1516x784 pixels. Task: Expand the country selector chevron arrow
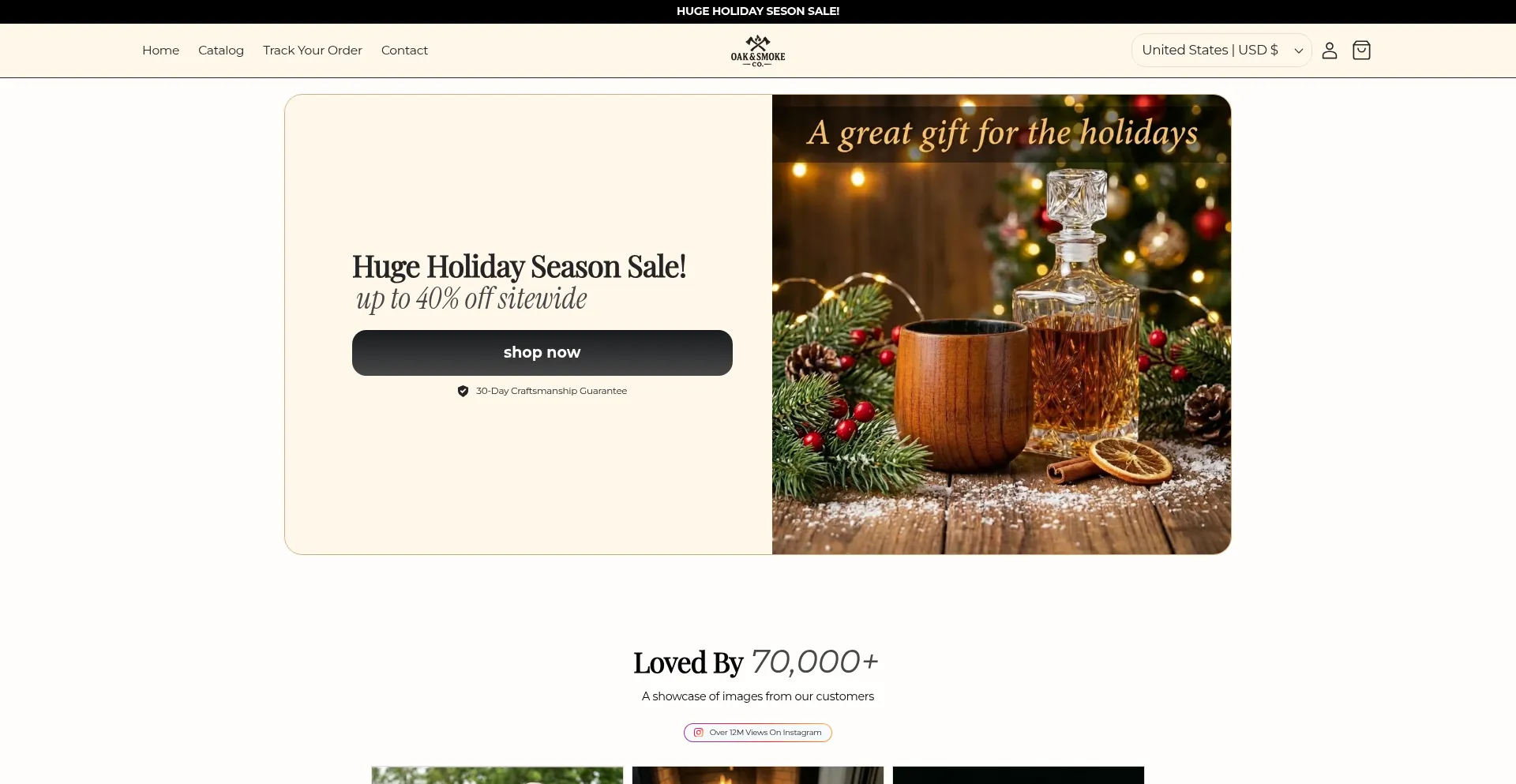click(1298, 51)
